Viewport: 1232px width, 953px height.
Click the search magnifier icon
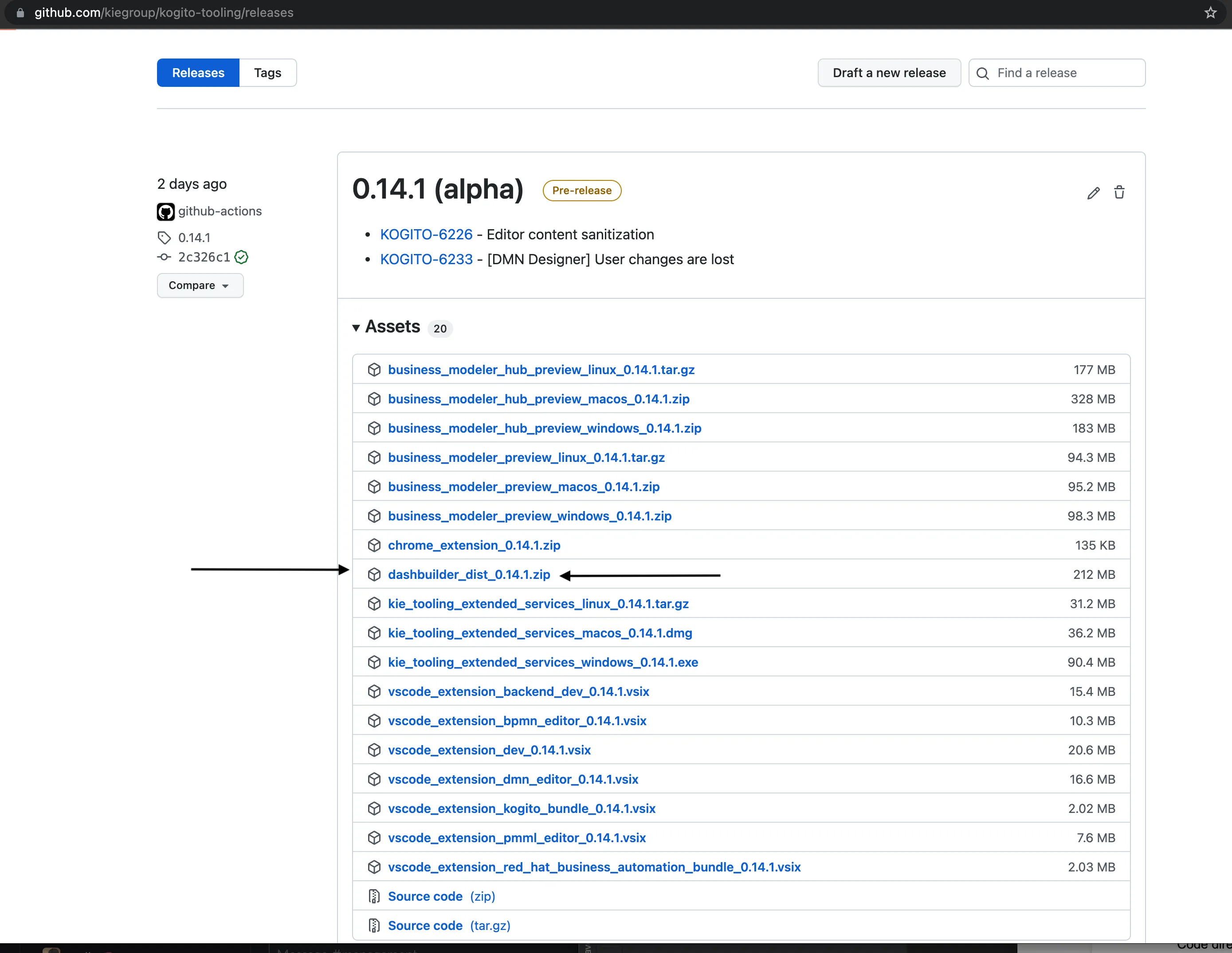point(983,73)
